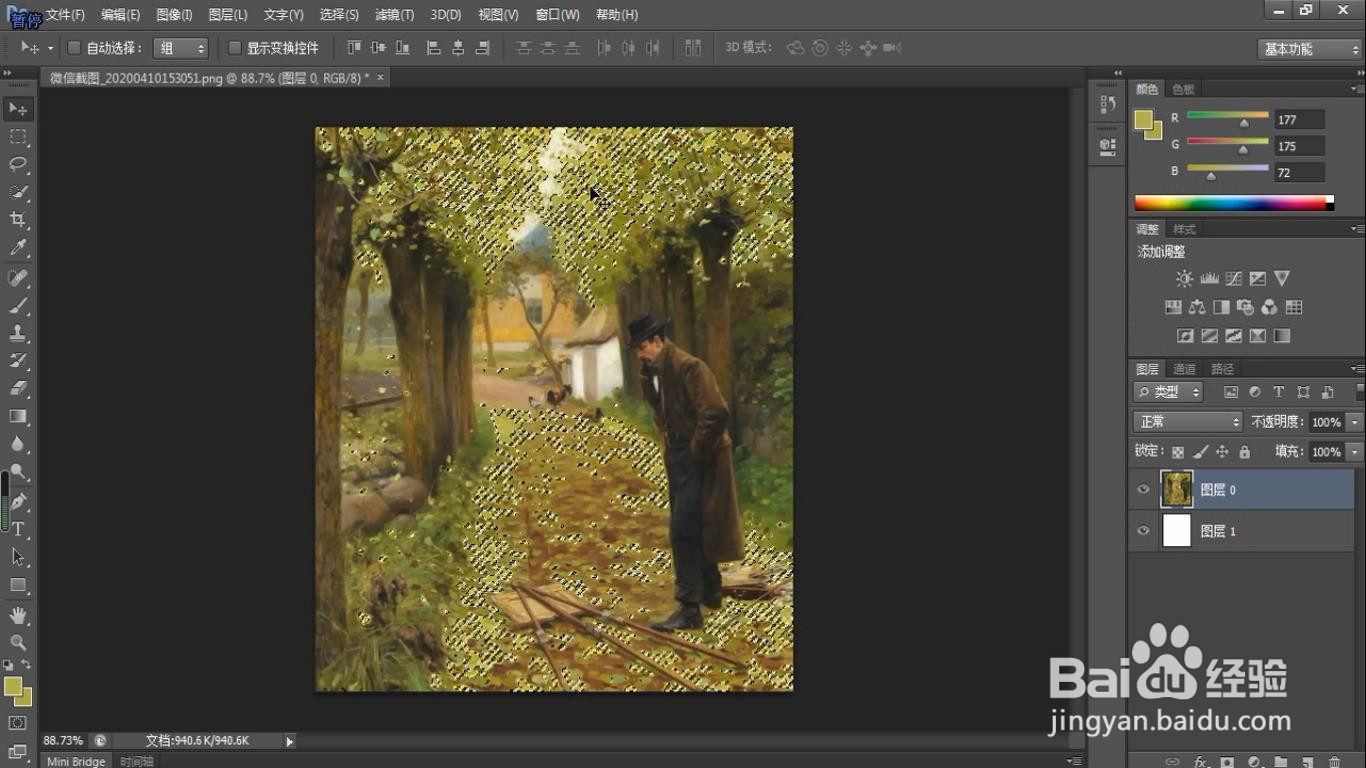
Task: Click the foreground color swatch in toolbox
Action: pyautogui.click(x=13, y=686)
